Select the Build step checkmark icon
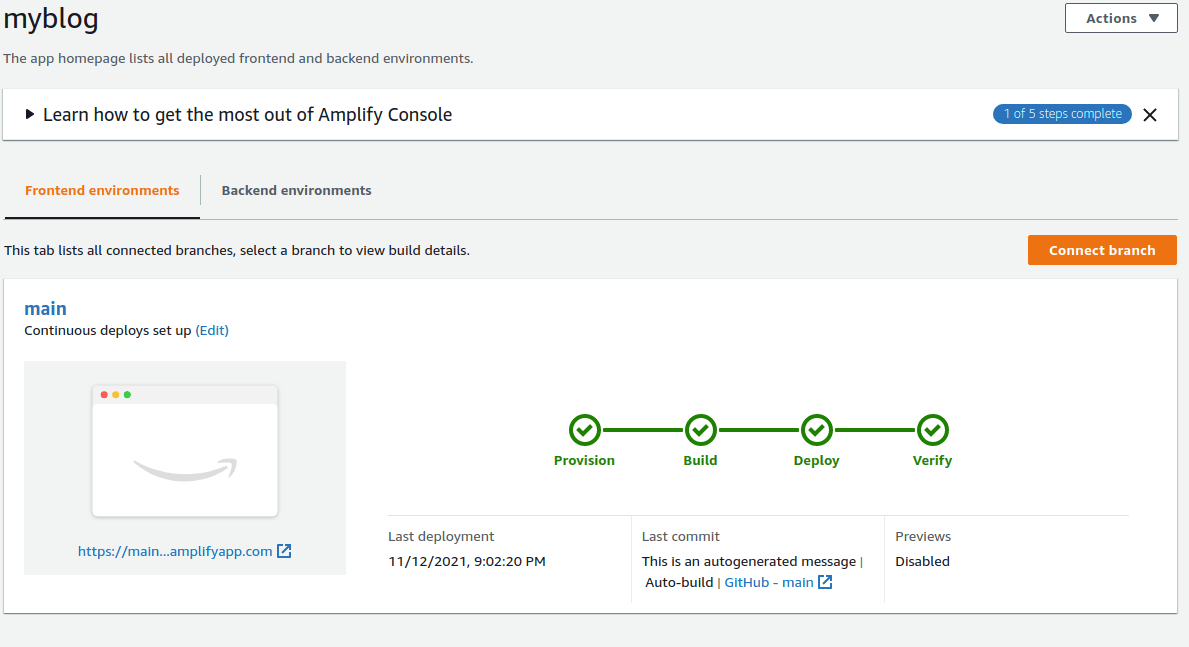Screen dimensions: 1189x647 click(x=700, y=430)
